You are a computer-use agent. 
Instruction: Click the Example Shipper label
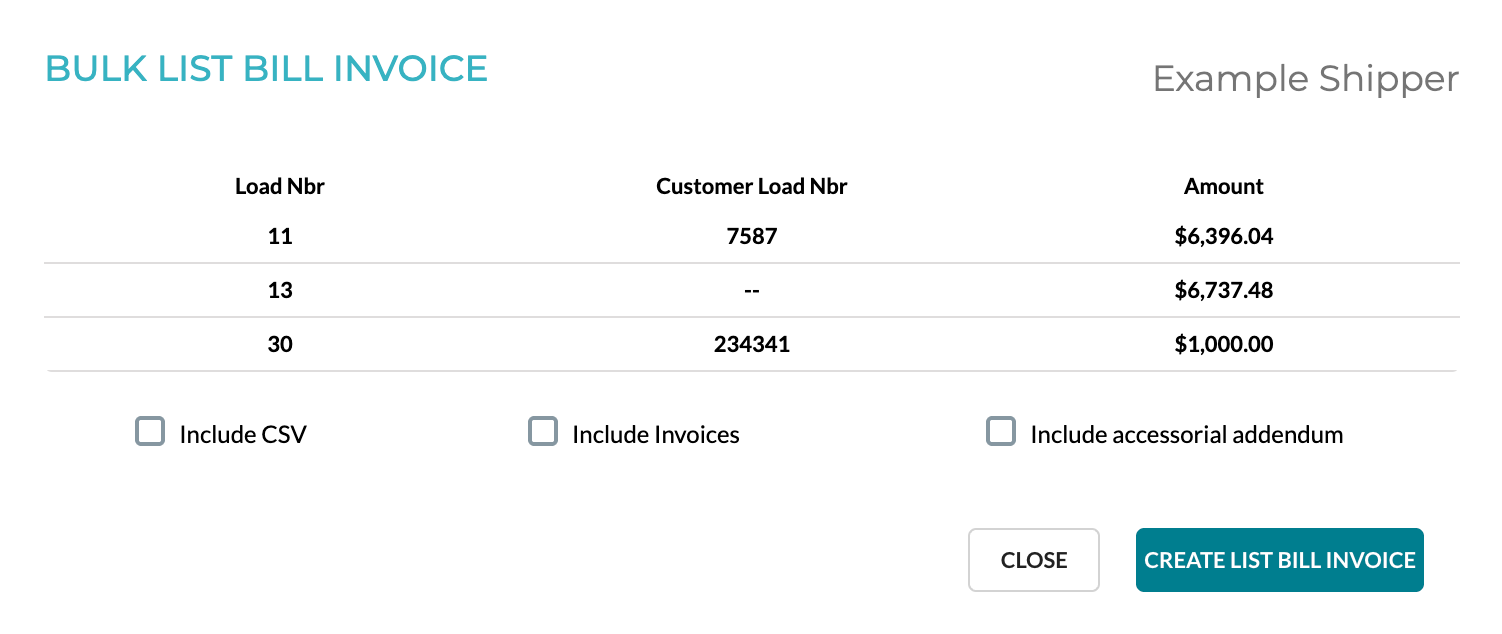pos(1305,79)
